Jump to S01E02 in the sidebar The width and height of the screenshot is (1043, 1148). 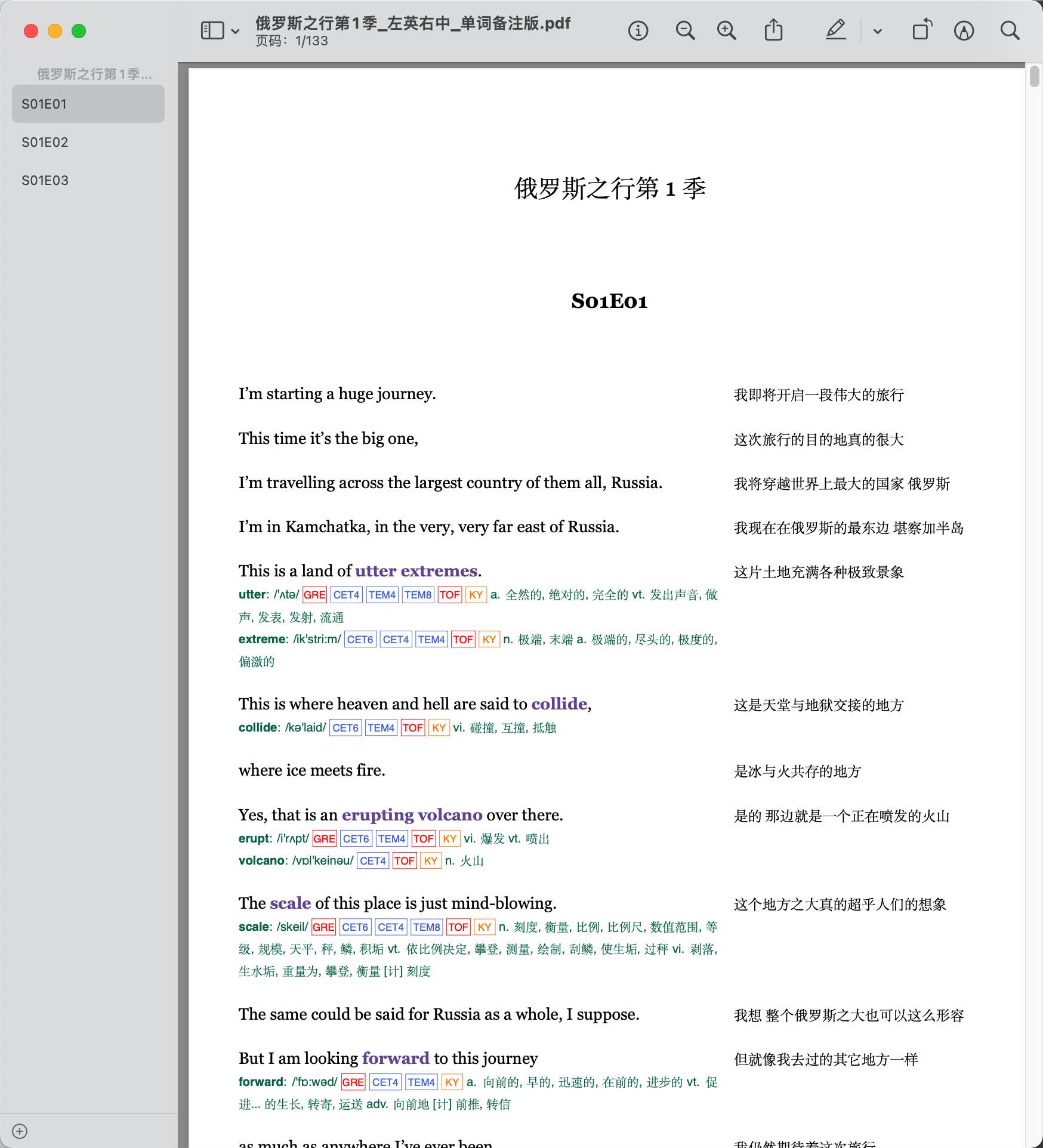click(88, 142)
